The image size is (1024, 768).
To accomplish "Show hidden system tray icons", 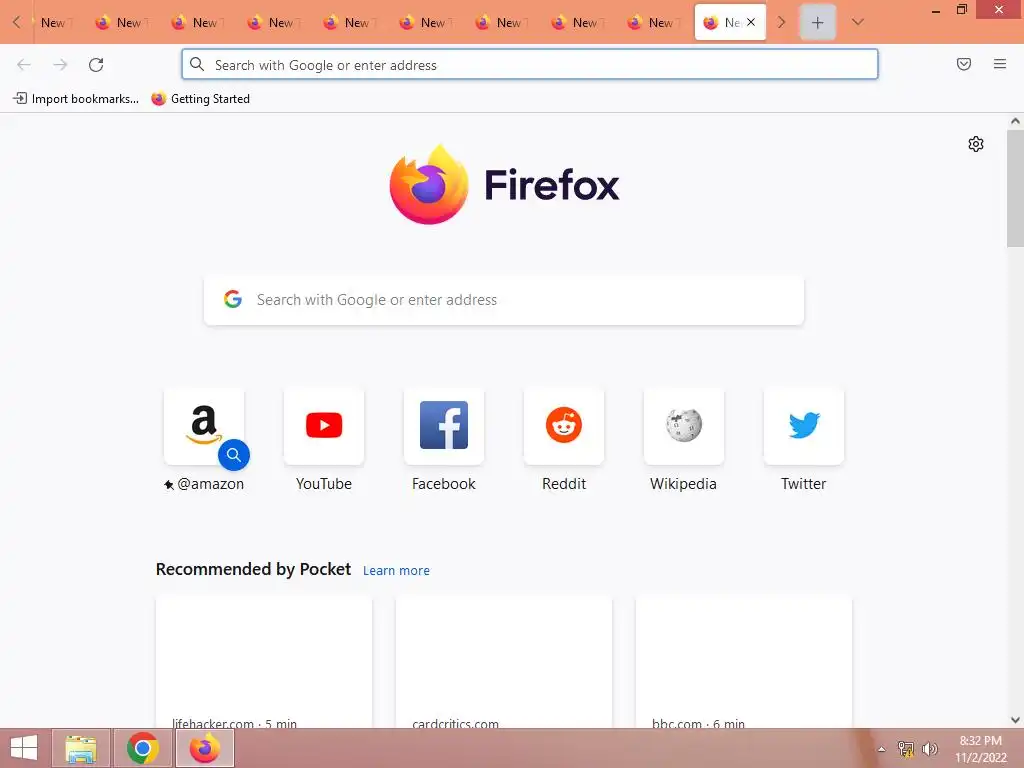I will 881,749.
